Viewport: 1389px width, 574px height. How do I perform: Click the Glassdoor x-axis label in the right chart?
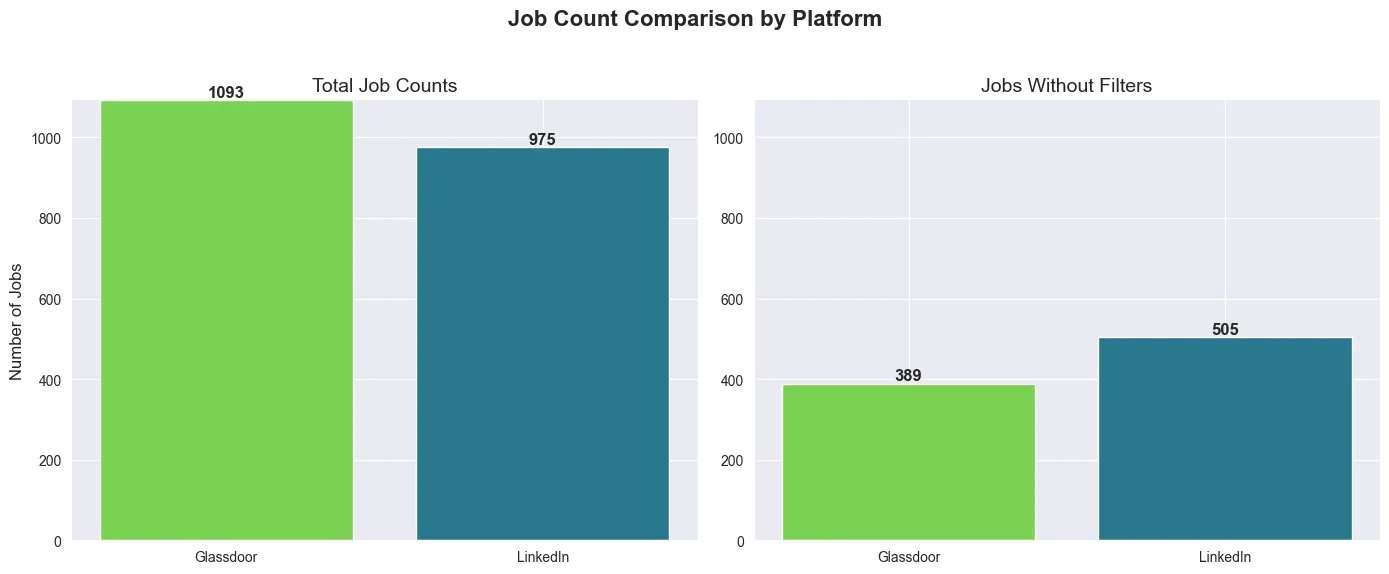908,557
